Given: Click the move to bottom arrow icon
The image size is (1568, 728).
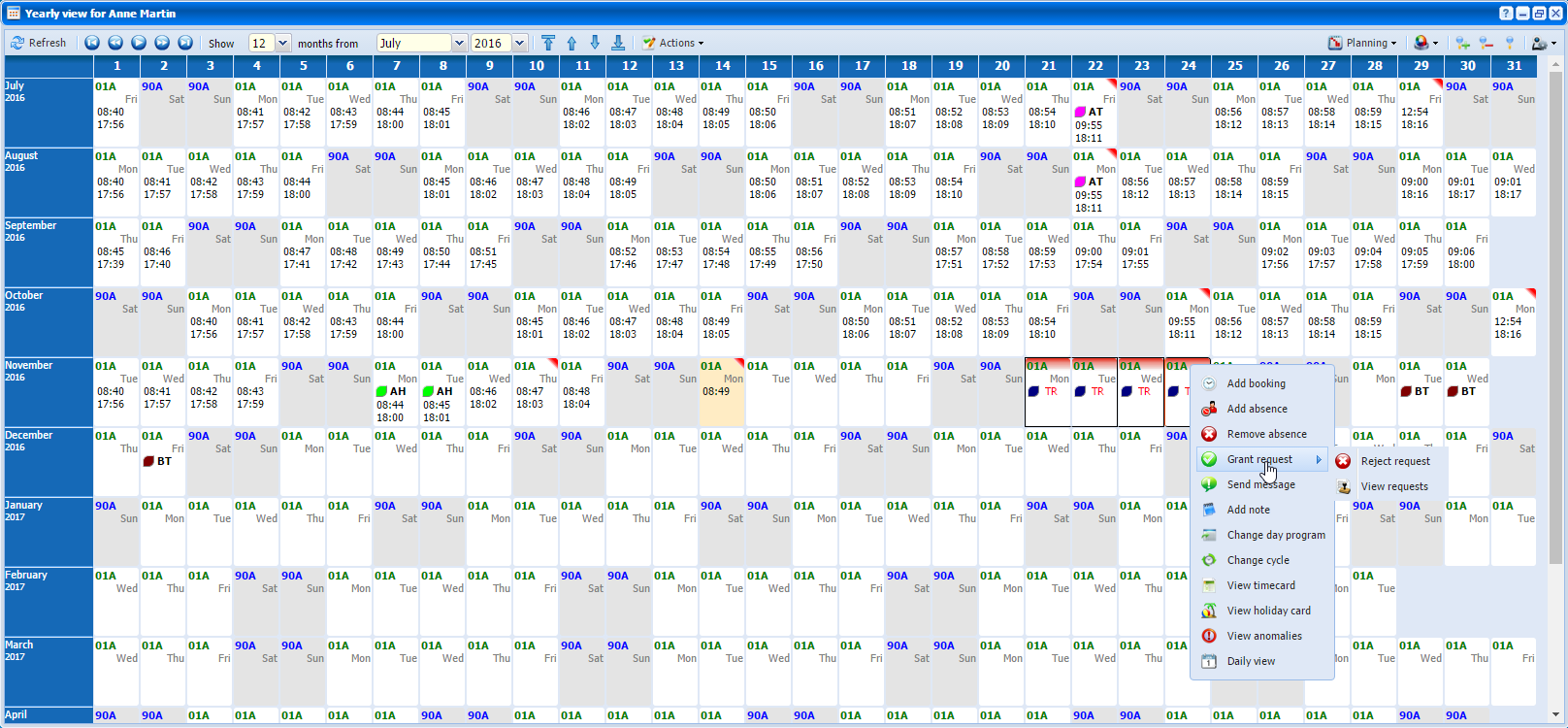Looking at the screenshot, I should pos(618,43).
